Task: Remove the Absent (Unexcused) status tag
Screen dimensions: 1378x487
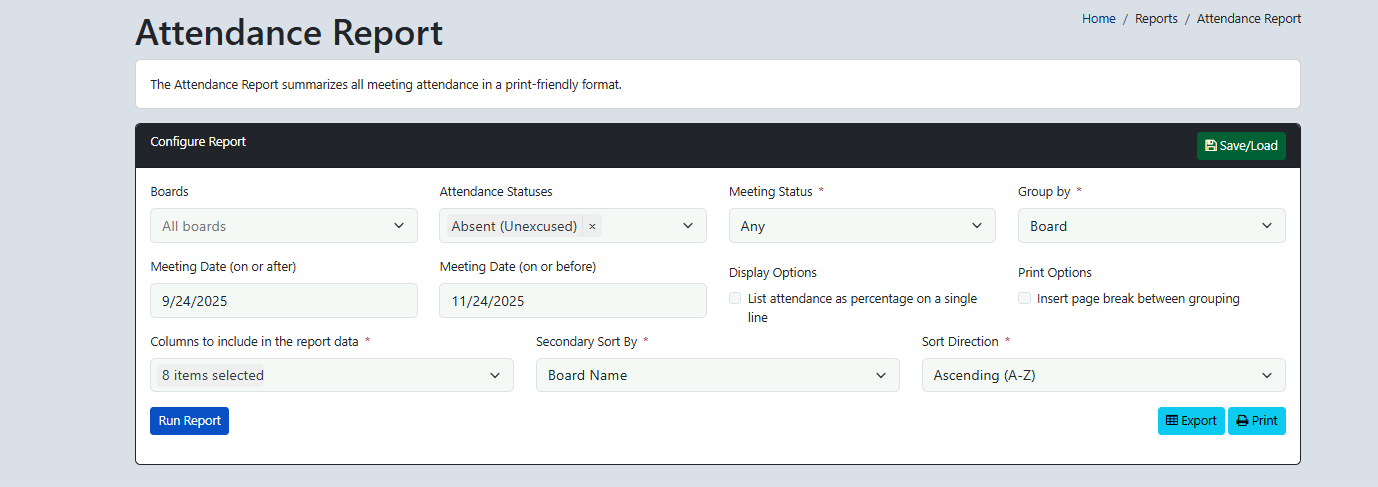Action: [x=592, y=226]
